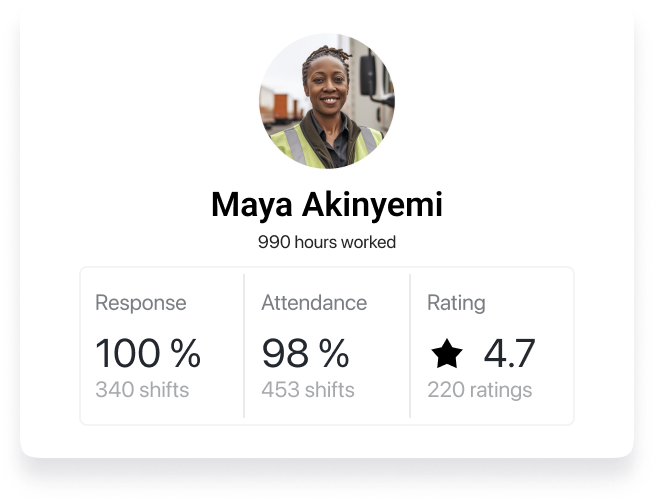This screenshot has width=654, height=498.
Task: Click the black star rating icon
Action: click(447, 353)
